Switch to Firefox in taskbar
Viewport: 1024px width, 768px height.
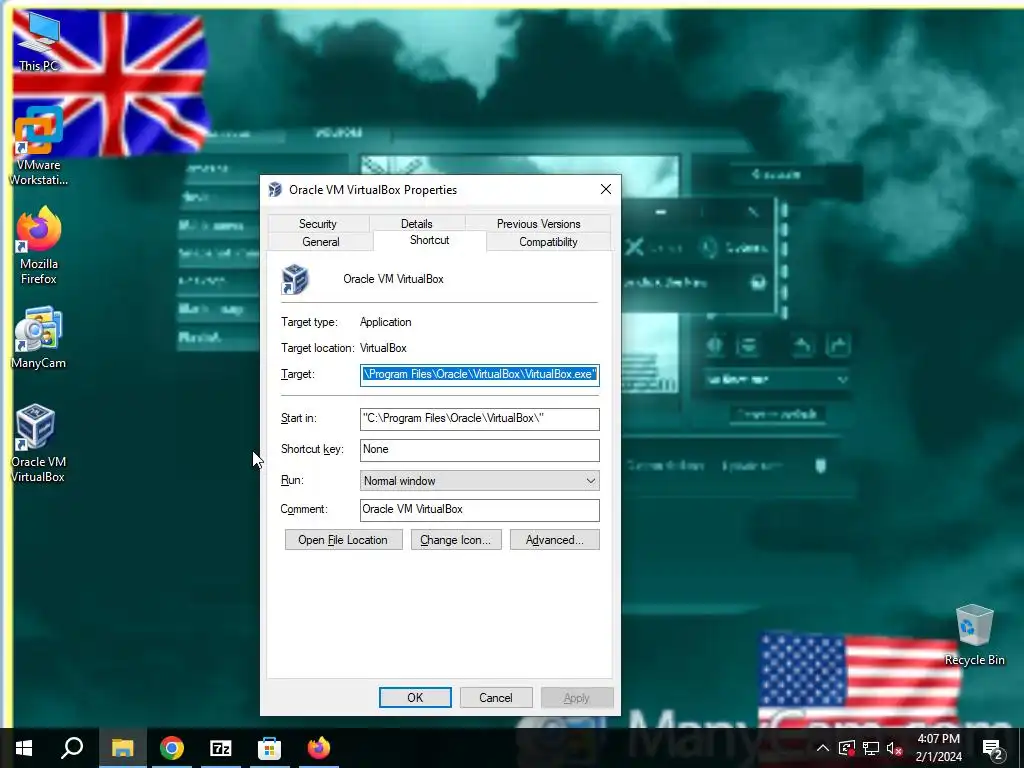319,748
